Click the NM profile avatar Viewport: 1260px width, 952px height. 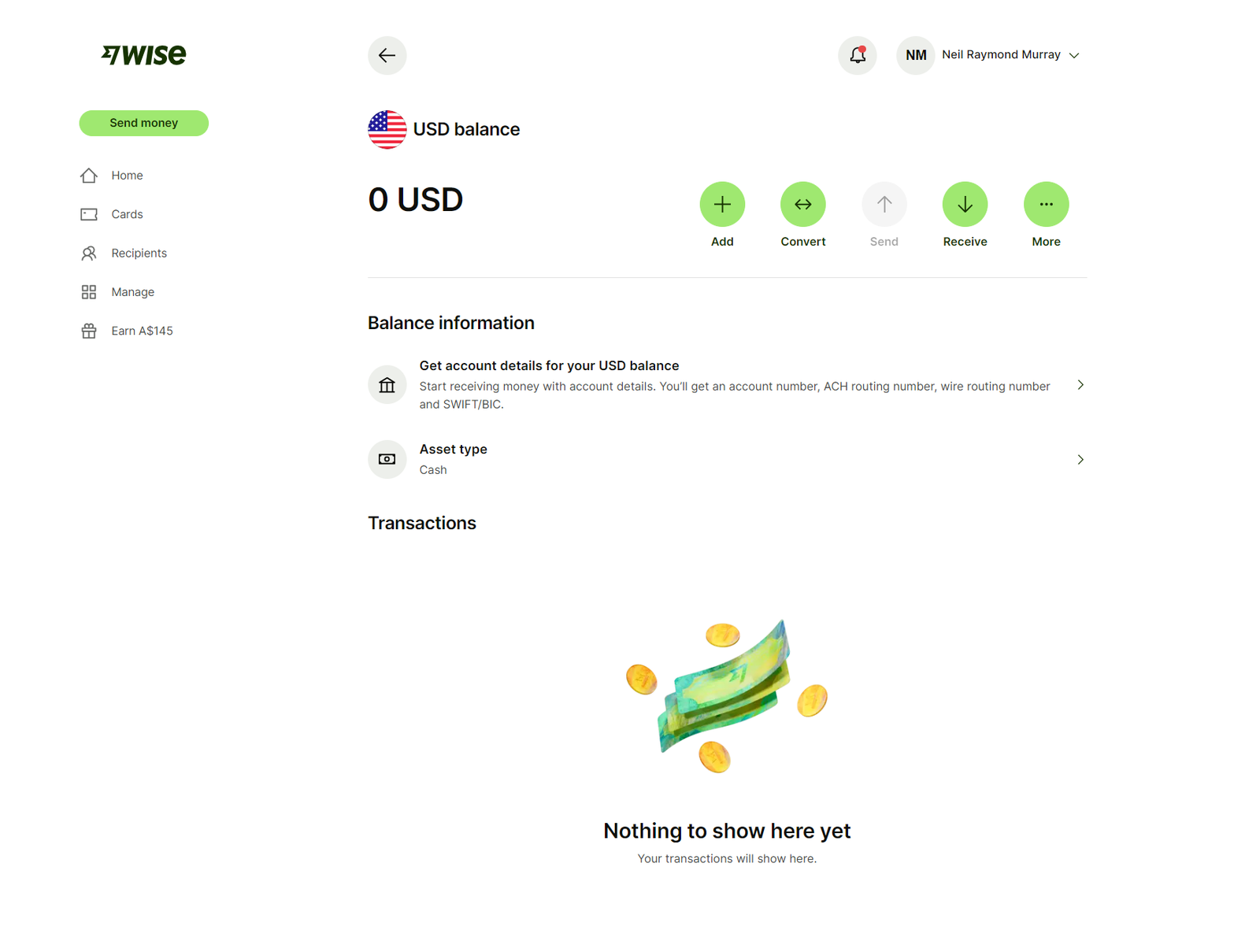click(x=915, y=55)
